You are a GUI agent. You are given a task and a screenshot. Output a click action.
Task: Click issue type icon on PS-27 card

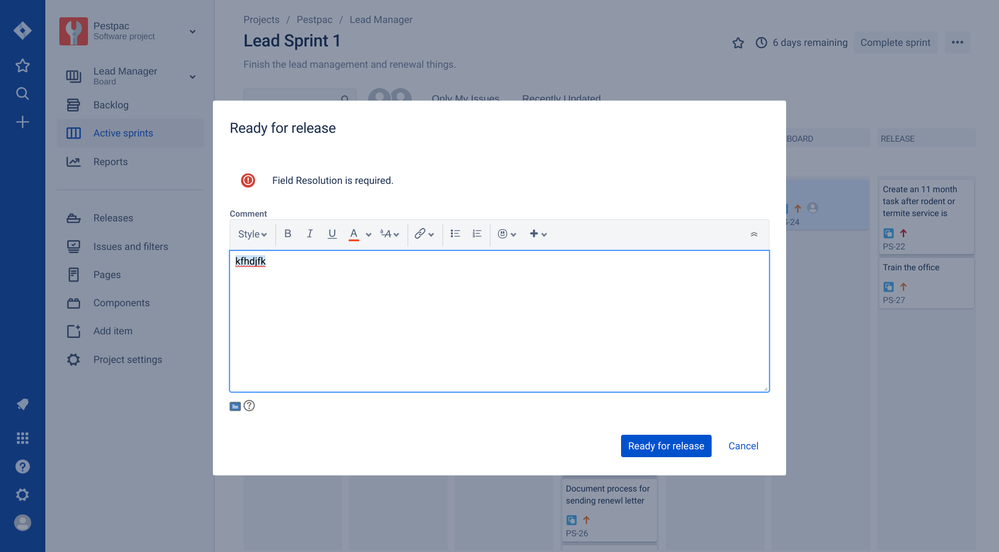(x=888, y=287)
